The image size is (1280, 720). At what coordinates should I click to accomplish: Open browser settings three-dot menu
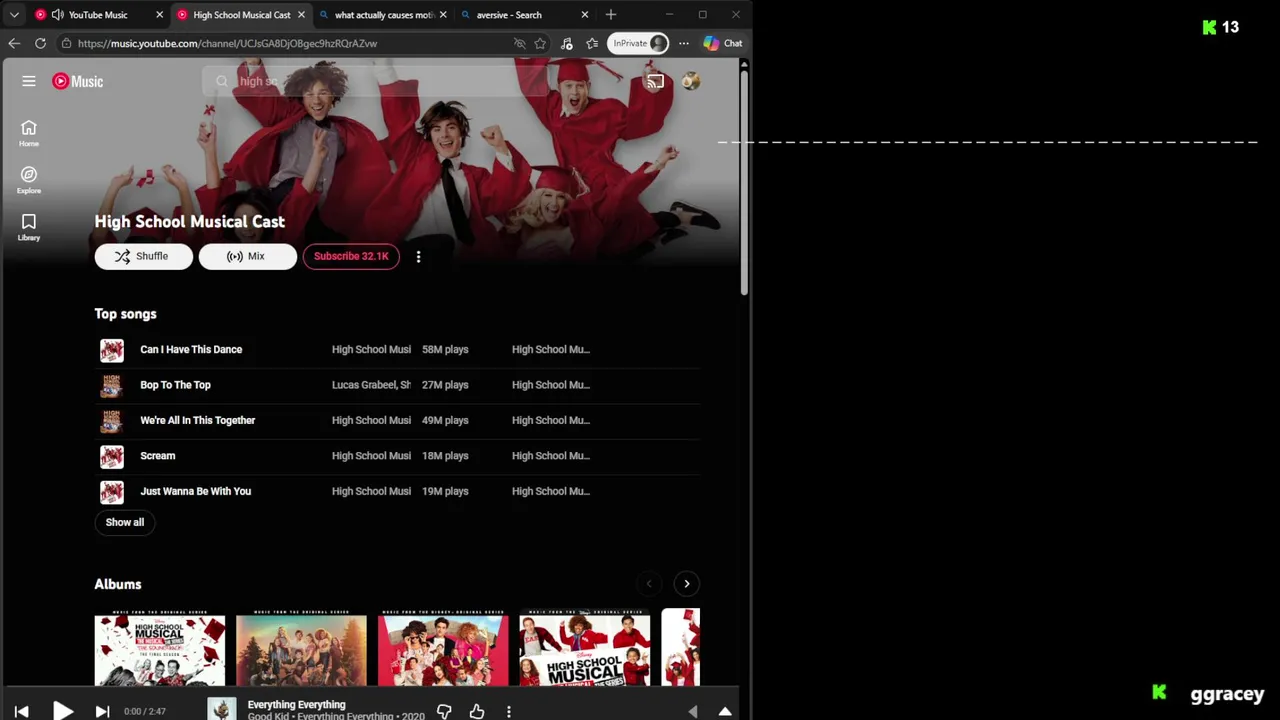click(684, 43)
